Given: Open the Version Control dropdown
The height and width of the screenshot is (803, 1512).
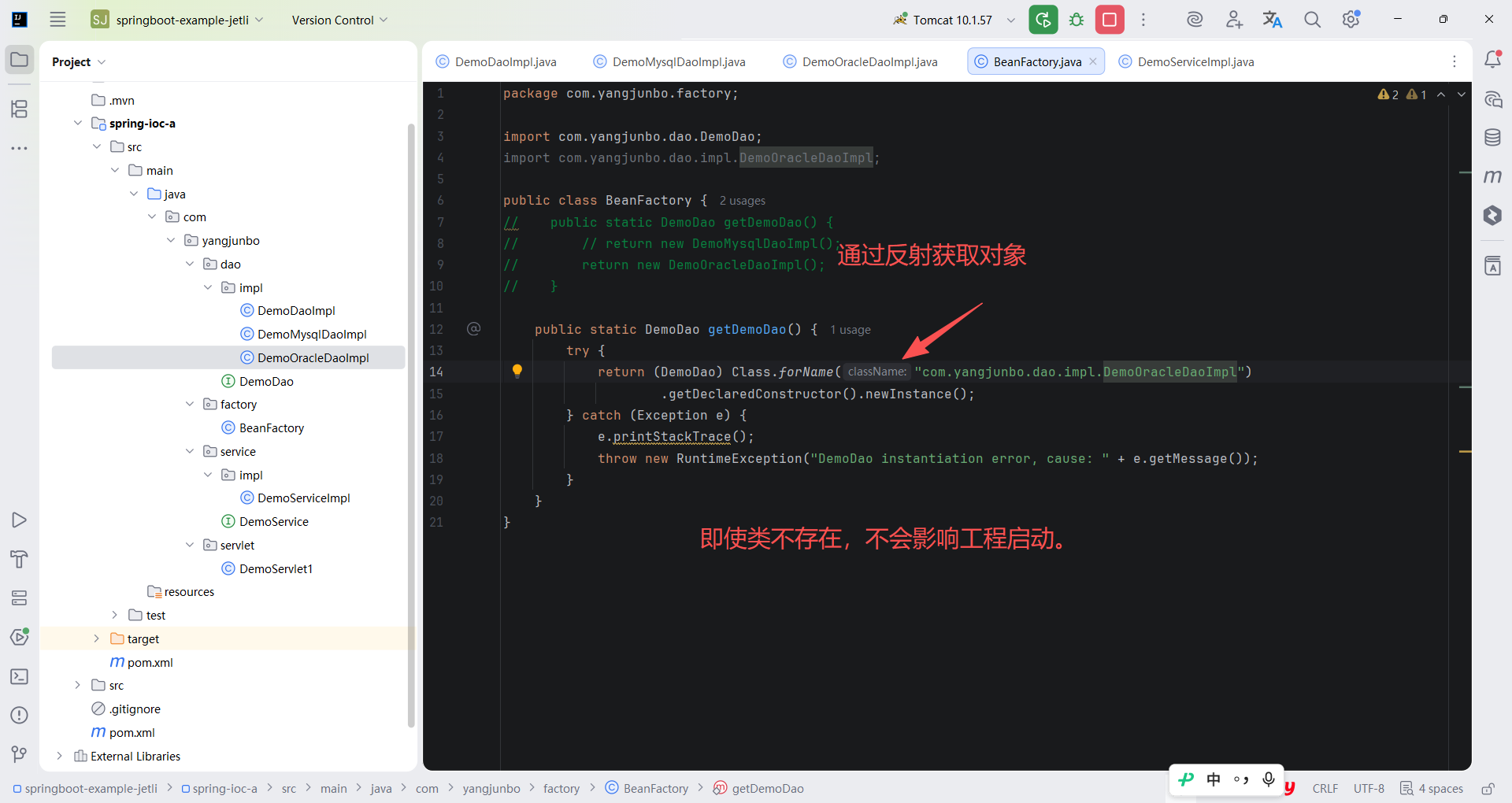Looking at the screenshot, I should 339,20.
